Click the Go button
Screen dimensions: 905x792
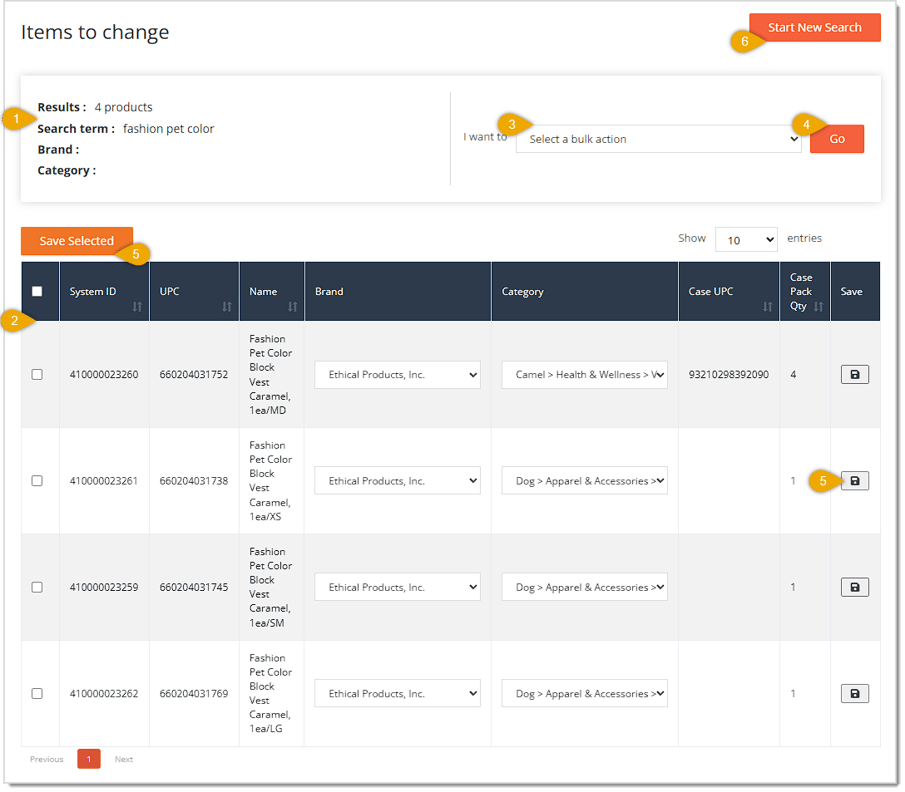click(837, 139)
